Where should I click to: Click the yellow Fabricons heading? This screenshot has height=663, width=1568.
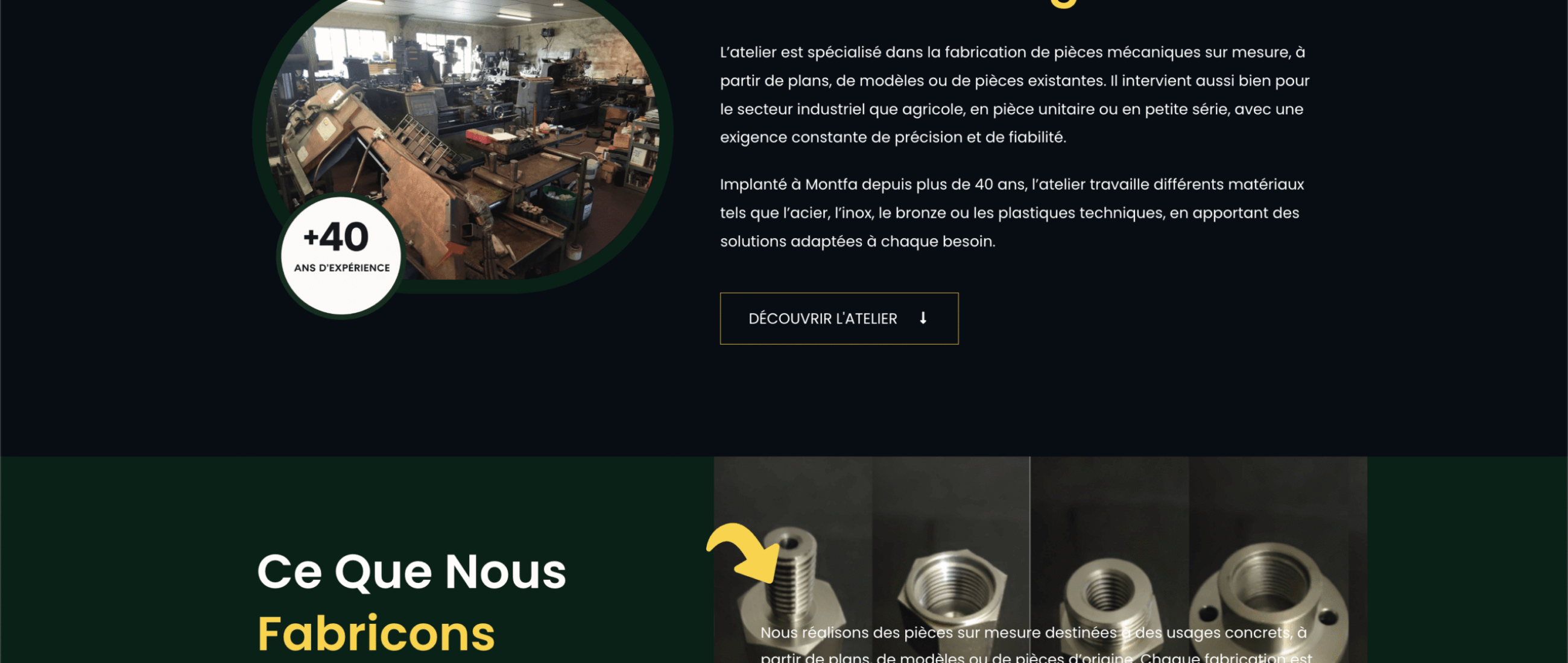point(376,634)
